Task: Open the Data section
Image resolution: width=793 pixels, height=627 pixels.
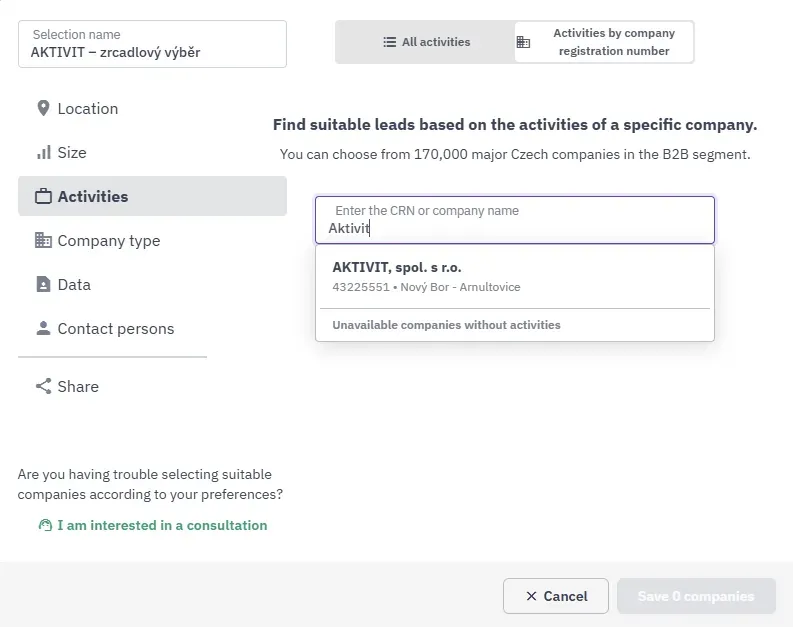Action: (x=152, y=284)
